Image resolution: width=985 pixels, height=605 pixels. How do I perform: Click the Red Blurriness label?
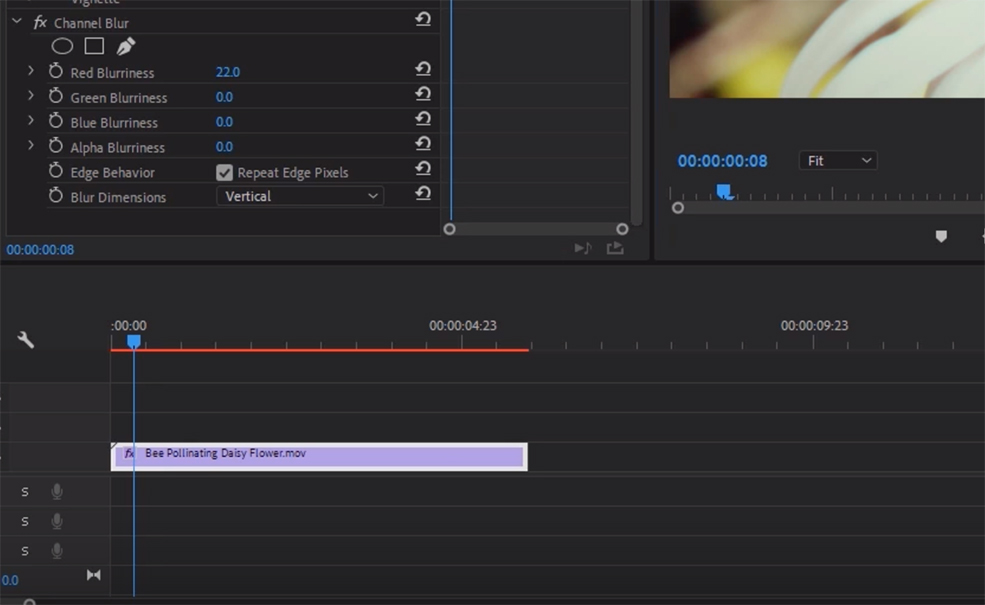112,73
